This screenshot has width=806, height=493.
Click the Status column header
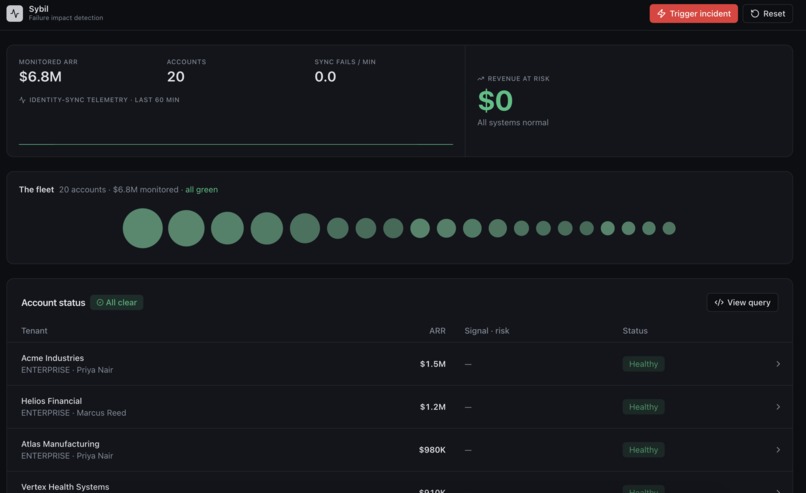coord(635,331)
